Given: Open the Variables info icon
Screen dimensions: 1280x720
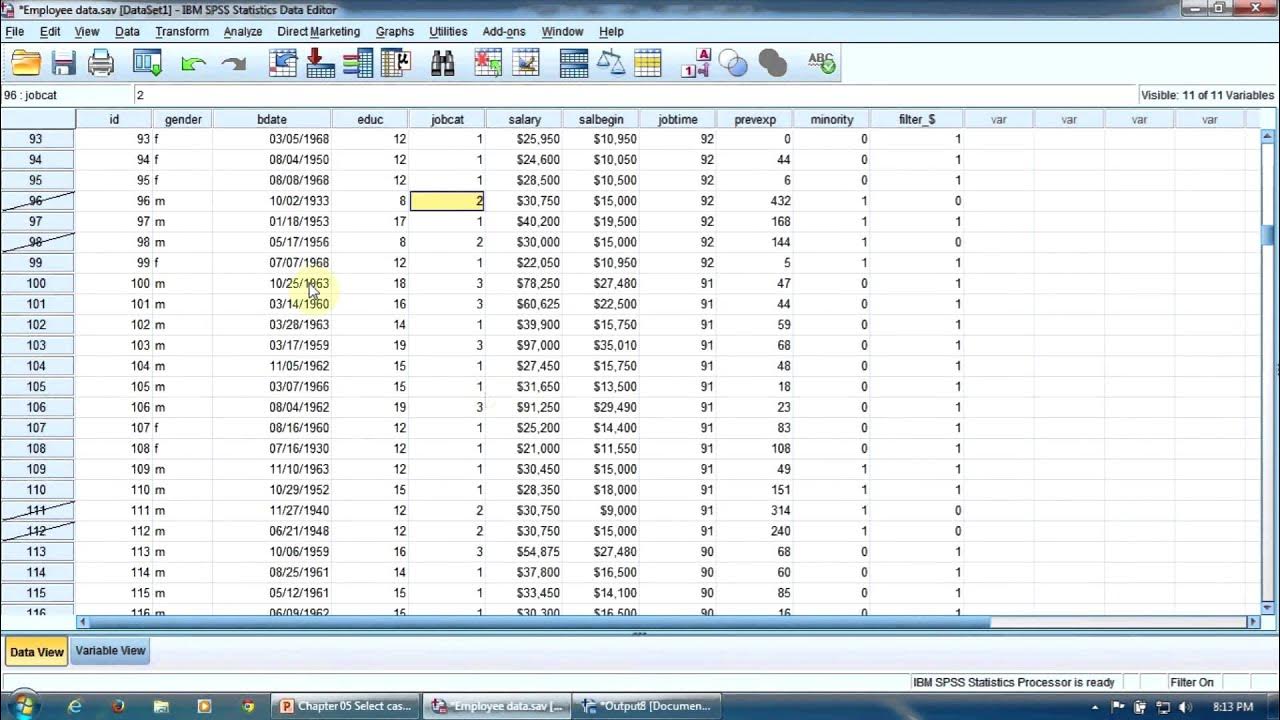Looking at the screenshot, I should point(357,64).
